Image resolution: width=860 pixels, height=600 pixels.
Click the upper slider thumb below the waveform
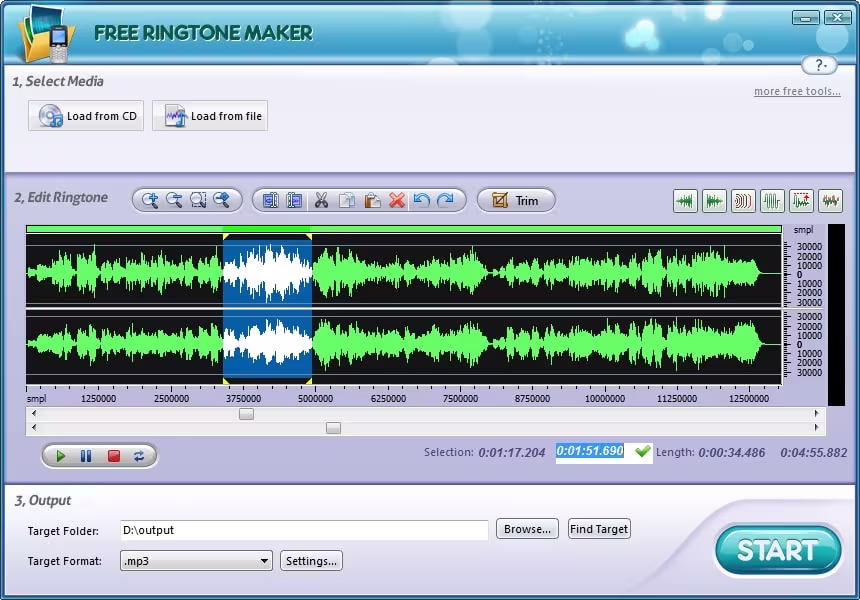click(246, 414)
